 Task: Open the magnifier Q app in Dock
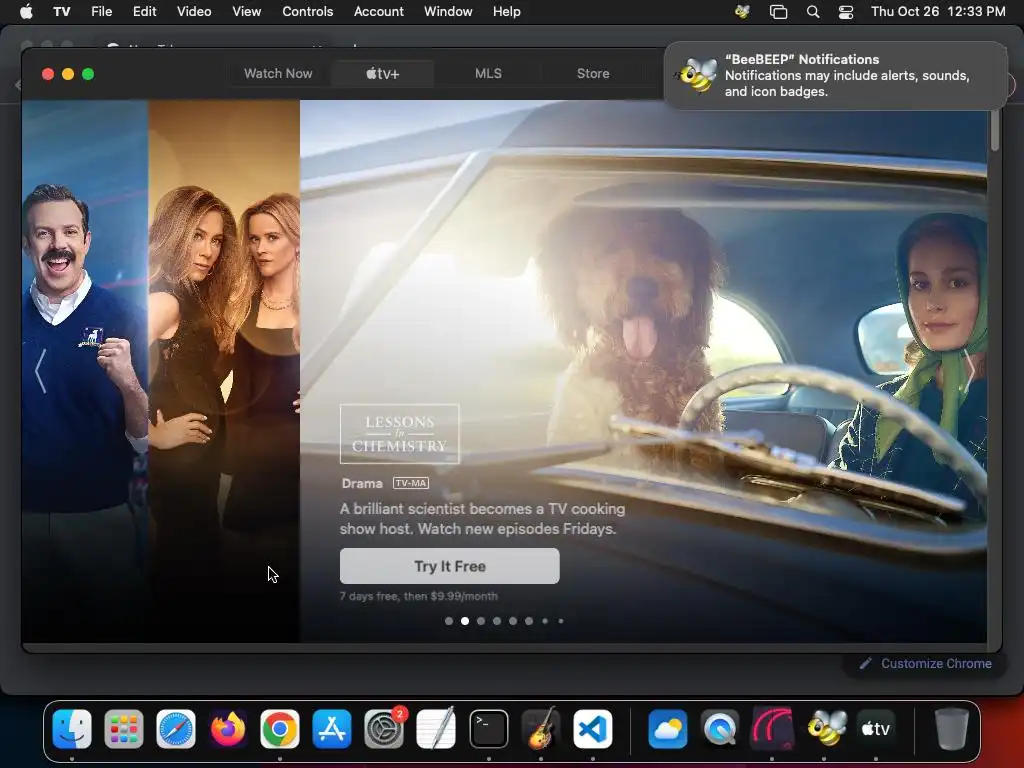[x=720, y=728]
